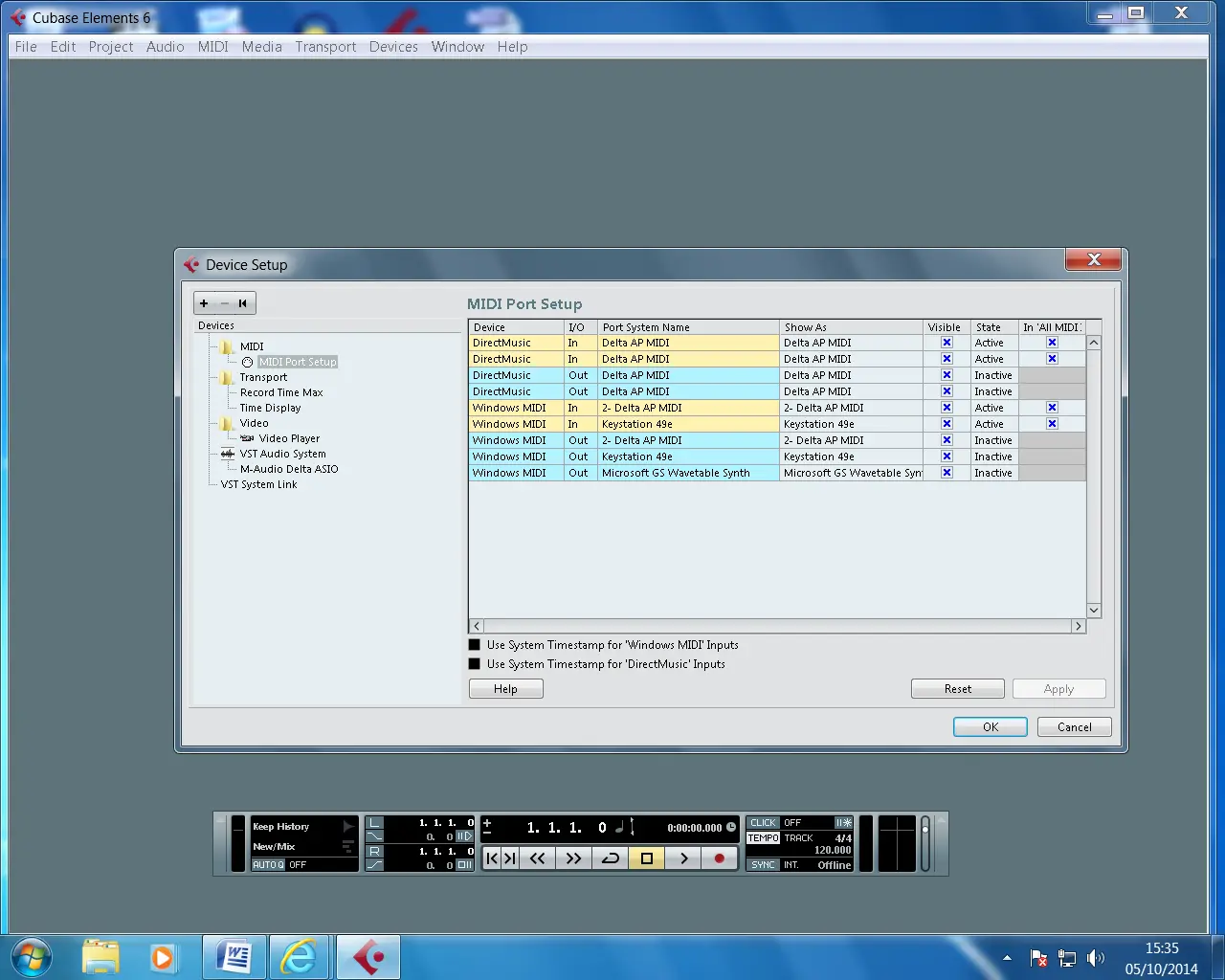The height and width of the screenshot is (980, 1225).
Task: Select the MIDI Port Setup connector icon
Action: coord(247,362)
